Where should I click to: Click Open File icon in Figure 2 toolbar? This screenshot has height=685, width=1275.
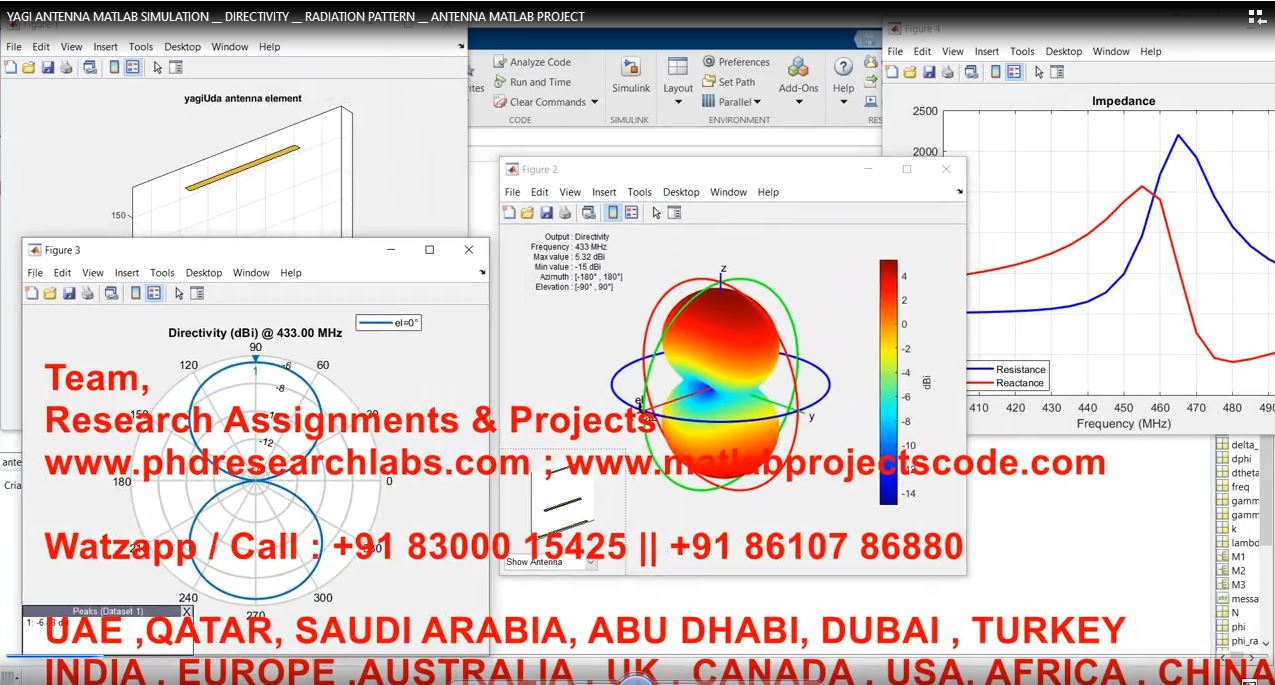(x=527, y=212)
